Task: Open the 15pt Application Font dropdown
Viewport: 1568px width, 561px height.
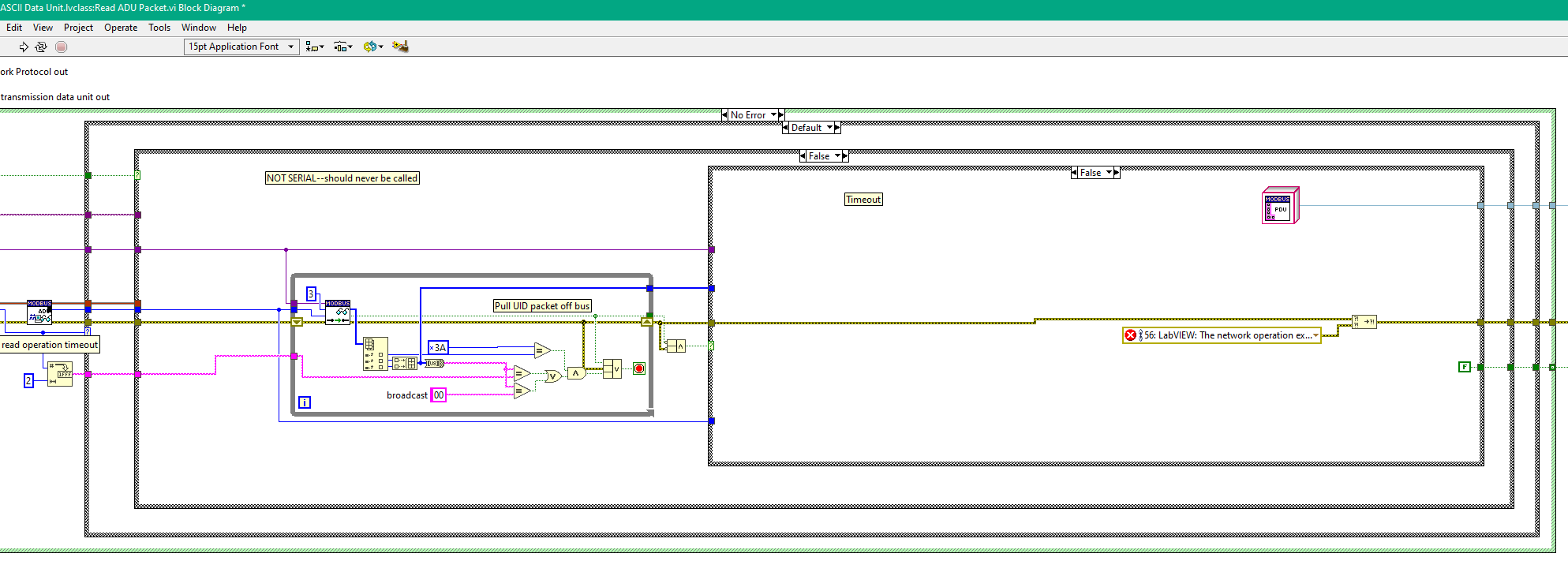Action: [241, 47]
